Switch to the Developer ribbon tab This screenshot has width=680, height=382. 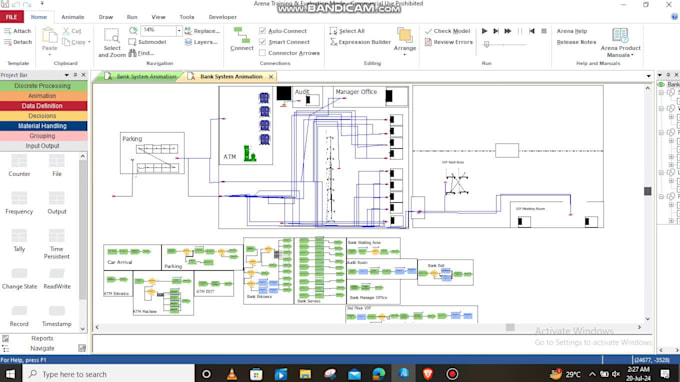222,17
